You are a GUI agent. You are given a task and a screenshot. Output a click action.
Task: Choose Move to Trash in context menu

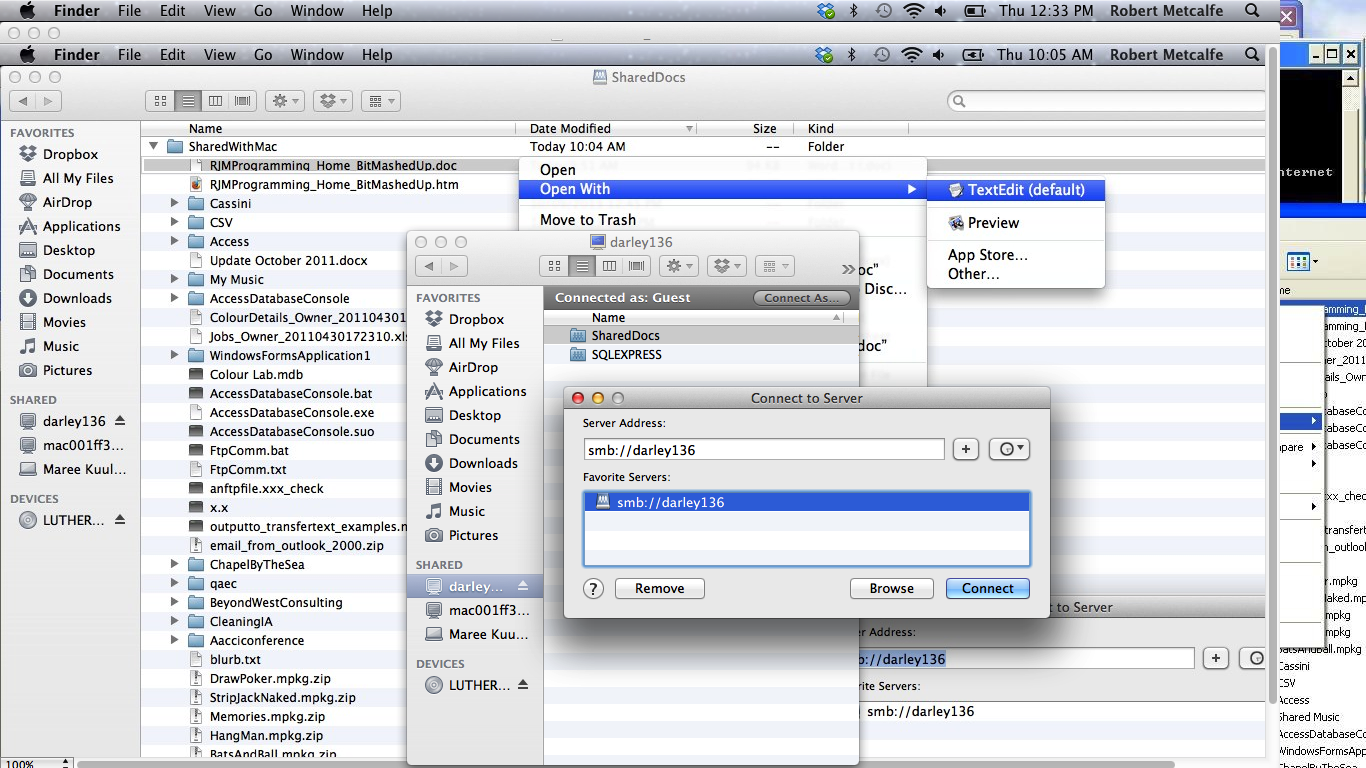pyautogui.click(x=588, y=220)
